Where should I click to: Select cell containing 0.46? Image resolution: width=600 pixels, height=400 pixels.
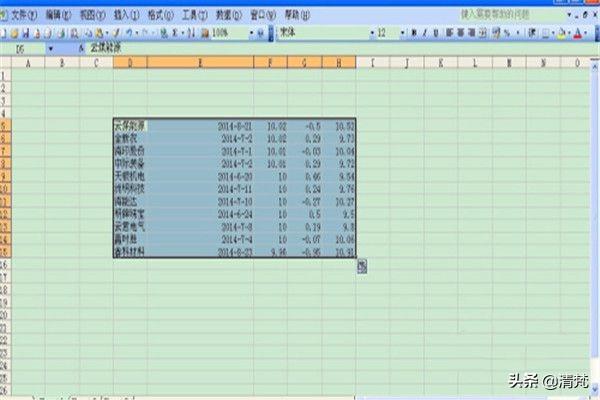pos(305,176)
